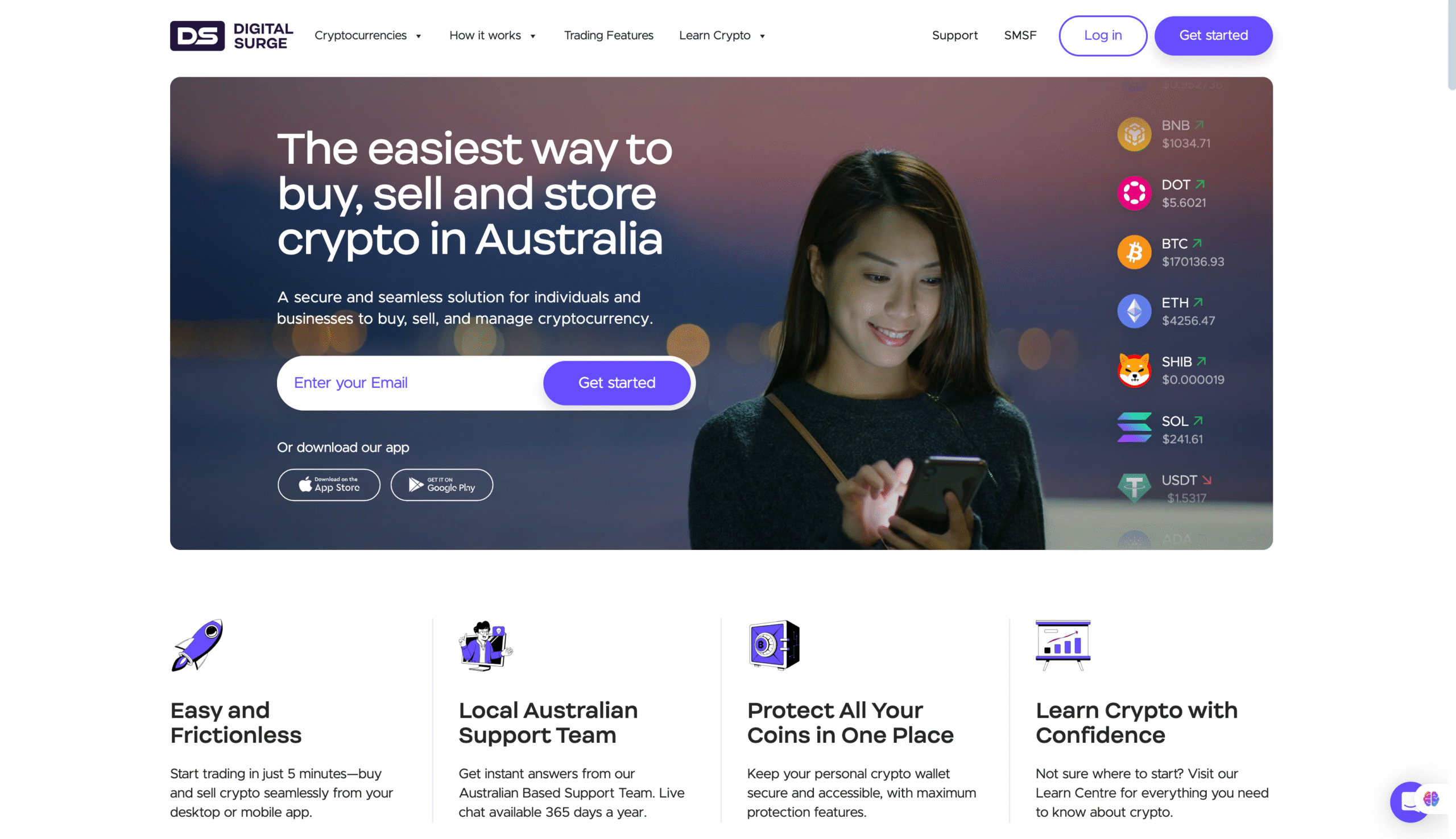Open the Learn Crypto dropdown
Image resolution: width=1456 pixels, height=839 pixels.
722,36
